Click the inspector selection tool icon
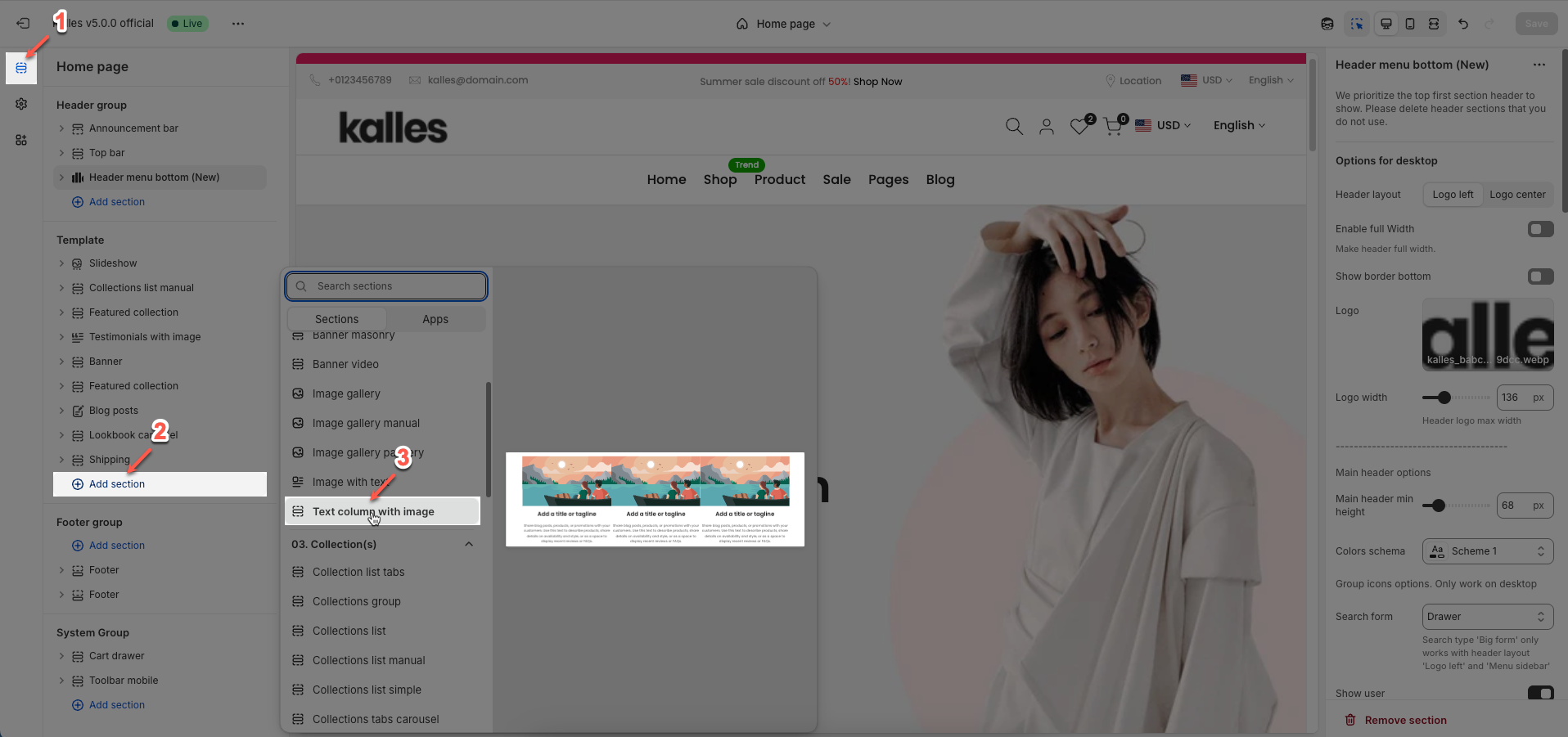 tap(1357, 24)
